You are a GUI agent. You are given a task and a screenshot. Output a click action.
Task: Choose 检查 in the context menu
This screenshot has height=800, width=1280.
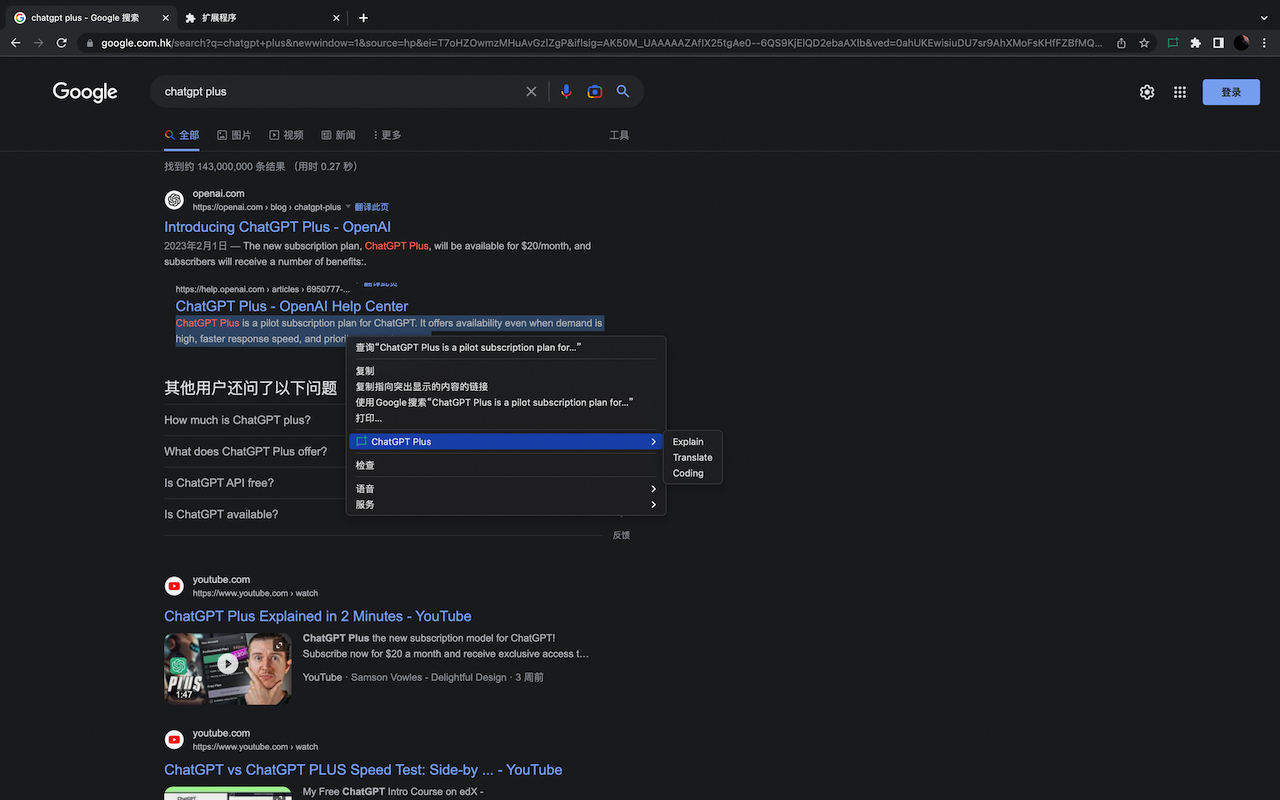pyautogui.click(x=506, y=466)
